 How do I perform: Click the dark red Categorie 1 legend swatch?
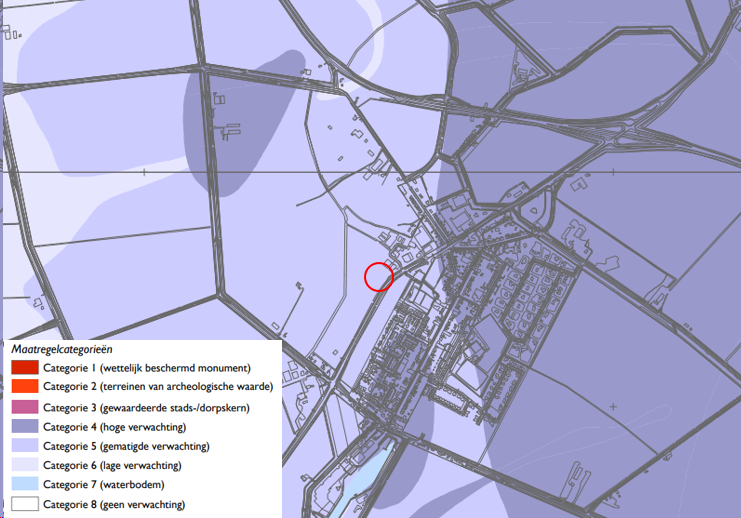(x=25, y=367)
